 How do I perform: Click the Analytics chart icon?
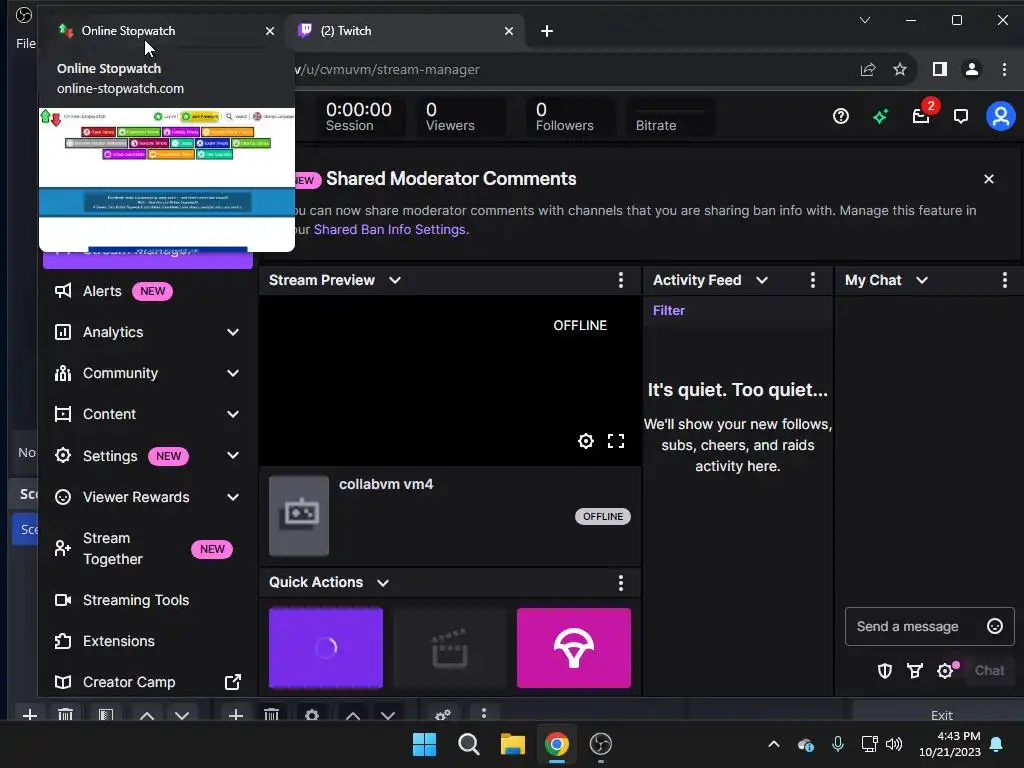pyautogui.click(x=63, y=332)
